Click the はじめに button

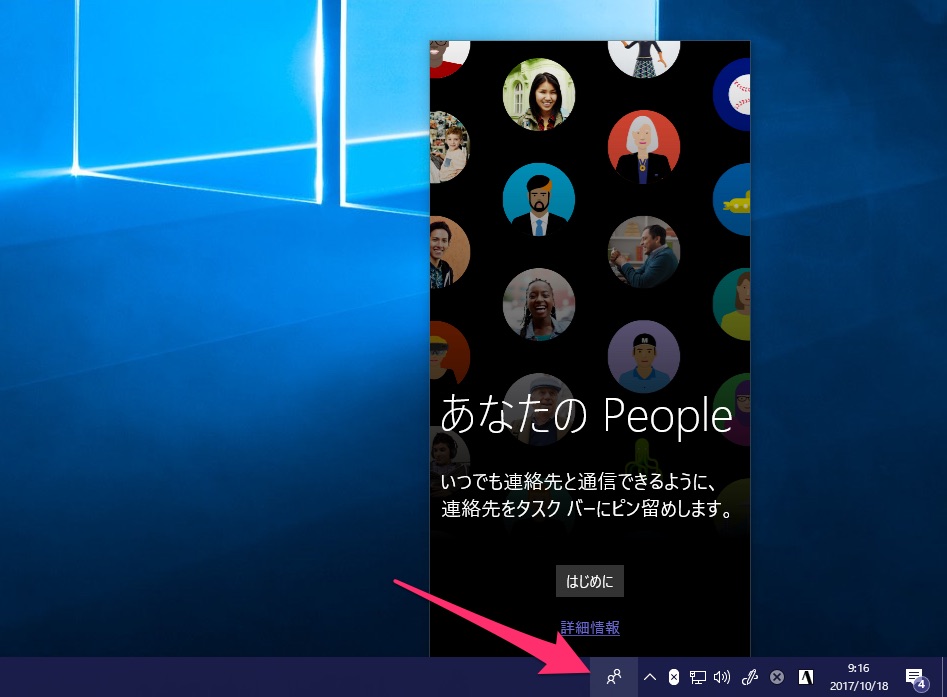[589, 581]
